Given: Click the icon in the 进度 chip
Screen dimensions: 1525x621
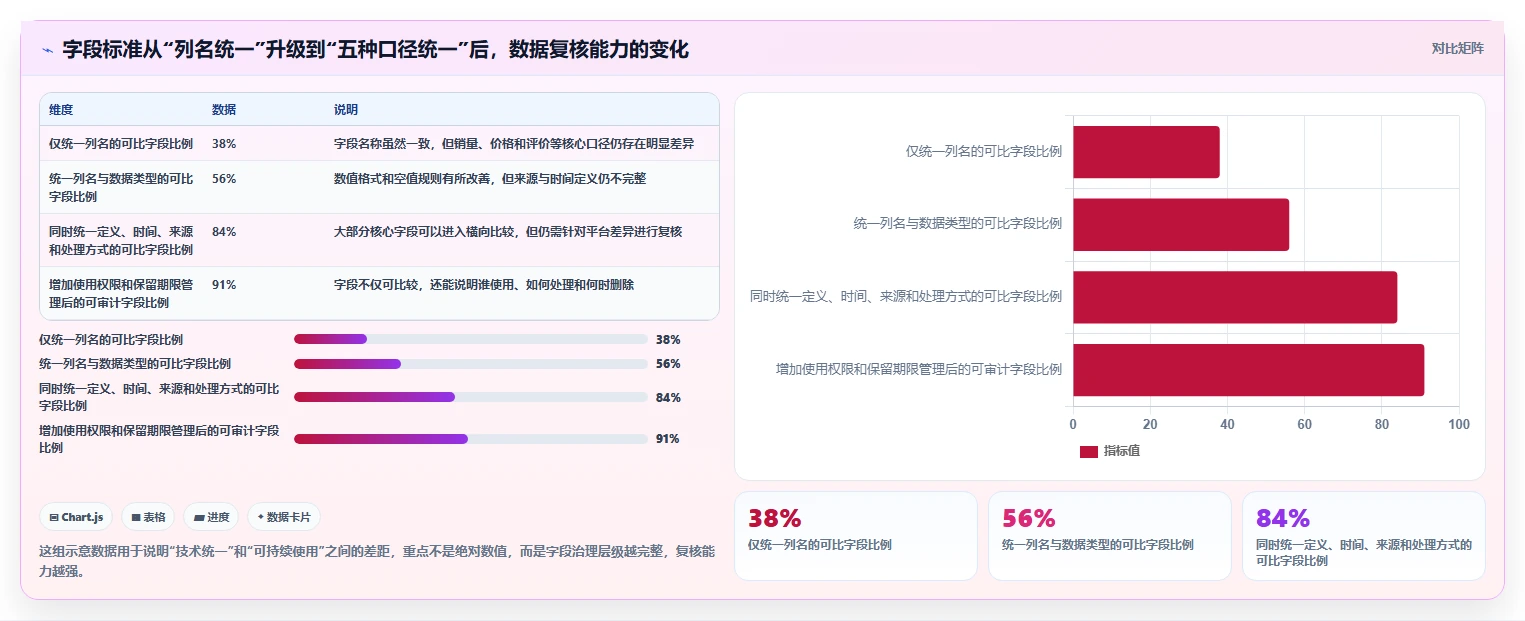Looking at the screenshot, I should (x=199, y=518).
